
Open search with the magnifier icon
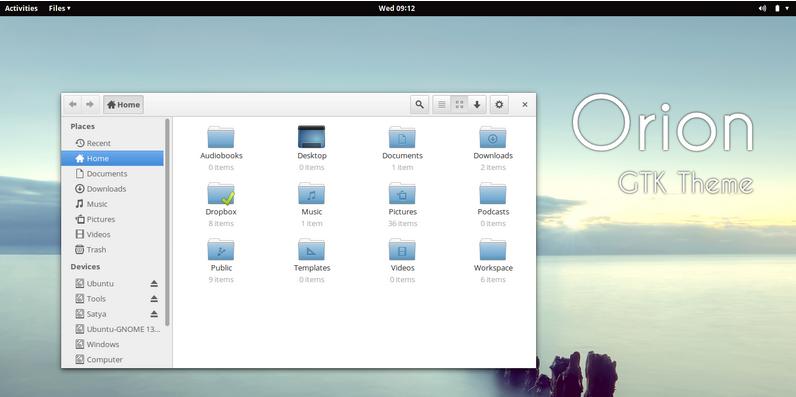click(x=419, y=105)
